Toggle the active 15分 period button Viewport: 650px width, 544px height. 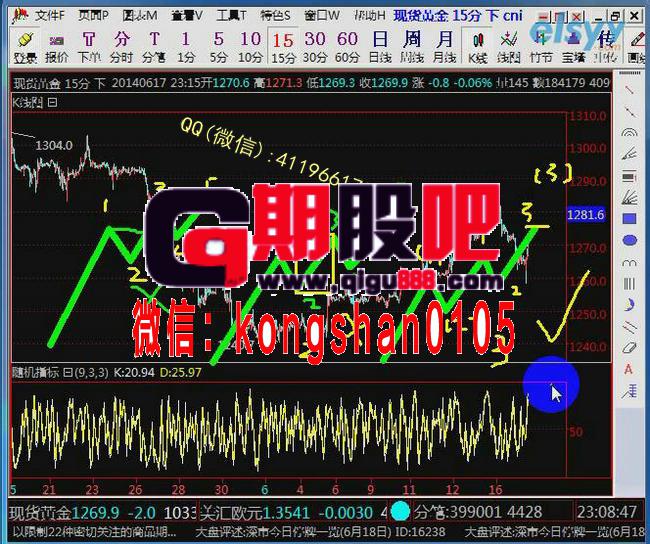click(283, 48)
